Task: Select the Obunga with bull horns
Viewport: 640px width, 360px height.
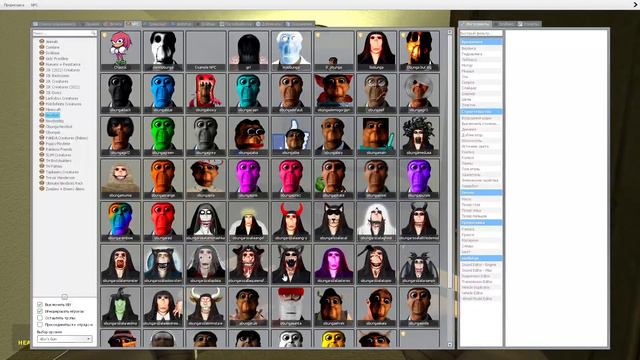Action: click(x=205, y=307)
